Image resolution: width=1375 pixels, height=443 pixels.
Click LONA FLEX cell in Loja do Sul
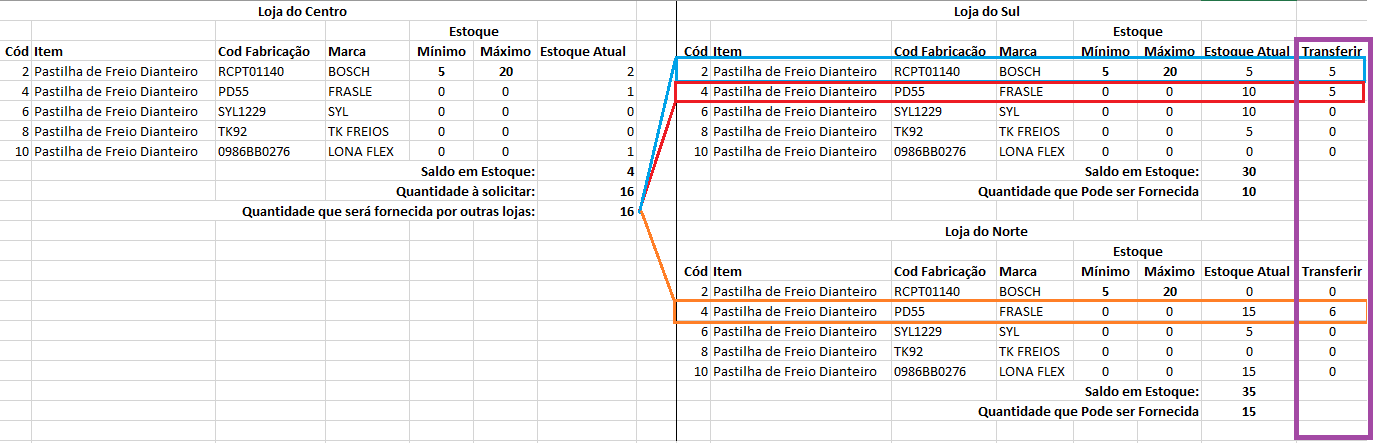pos(1032,151)
